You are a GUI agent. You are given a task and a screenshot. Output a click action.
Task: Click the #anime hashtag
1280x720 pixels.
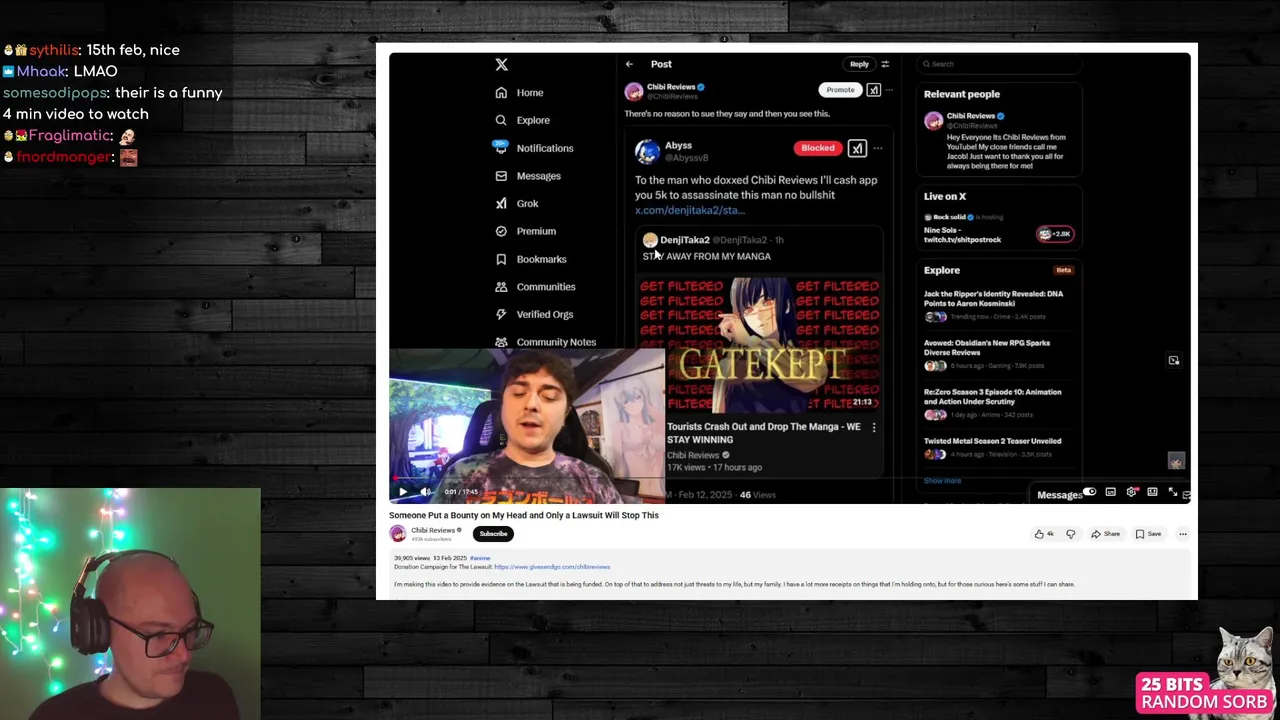480,558
